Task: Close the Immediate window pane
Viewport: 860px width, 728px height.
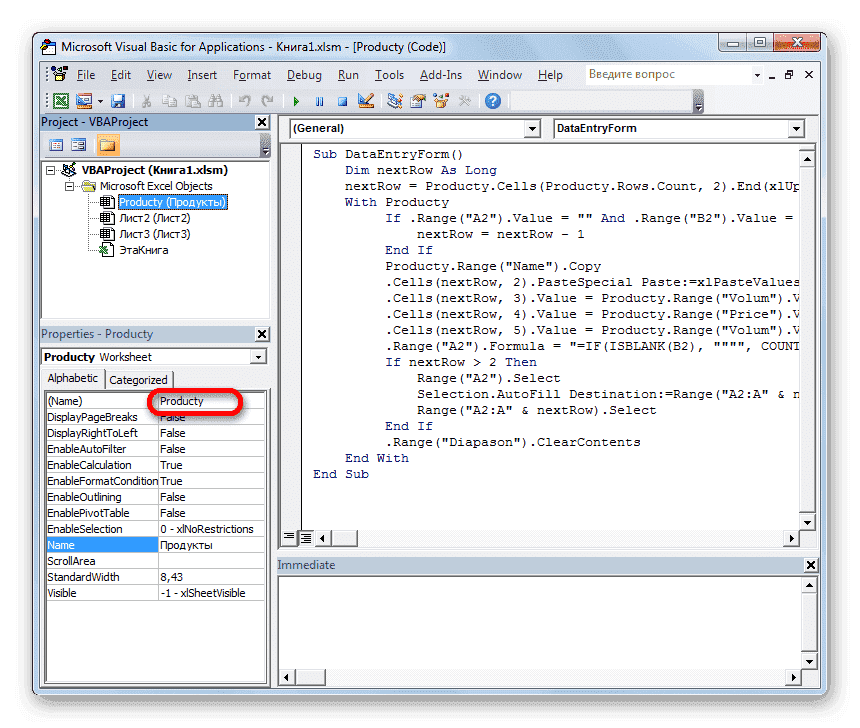Action: pos(809,565)
